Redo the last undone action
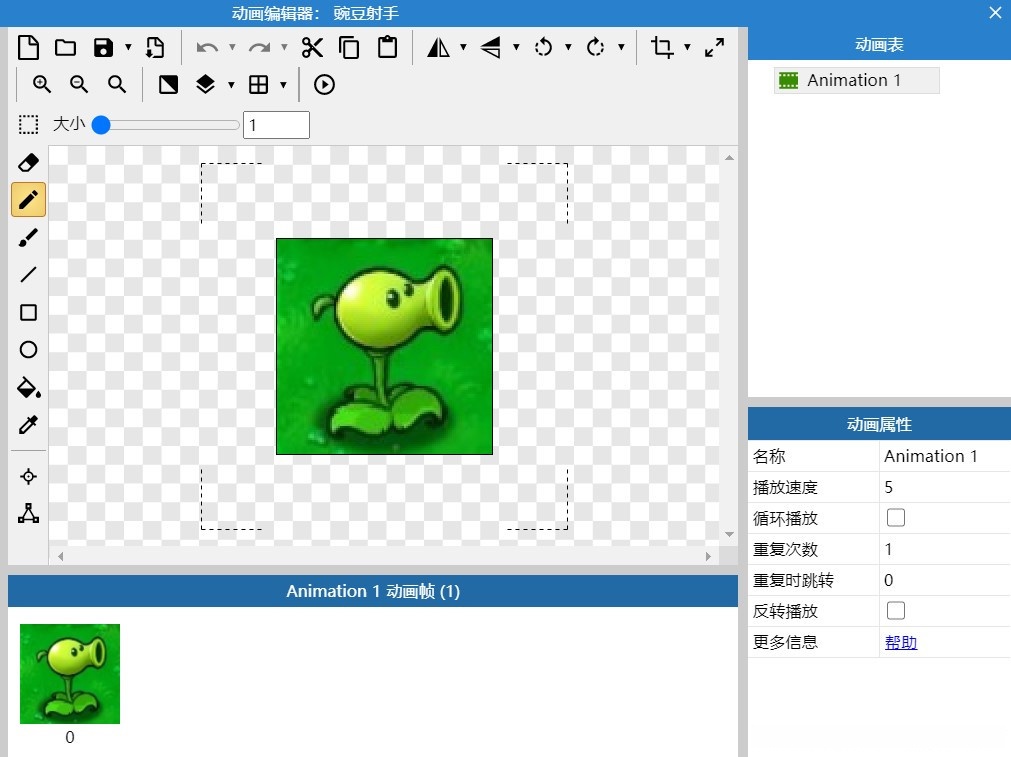Screen dimensions: 1011x757 pos(259,48)
